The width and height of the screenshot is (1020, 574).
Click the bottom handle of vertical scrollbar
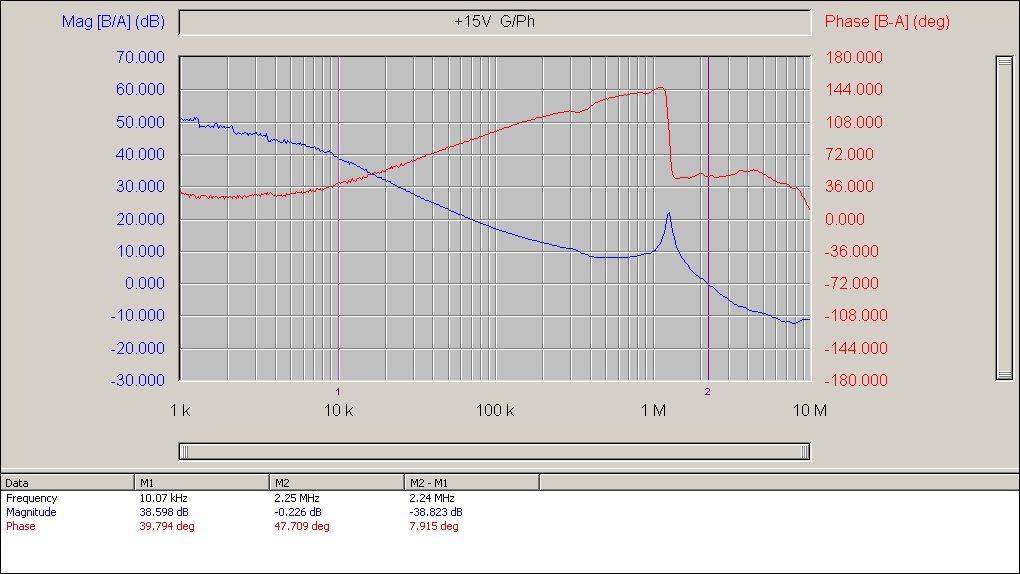[1004, 374]
